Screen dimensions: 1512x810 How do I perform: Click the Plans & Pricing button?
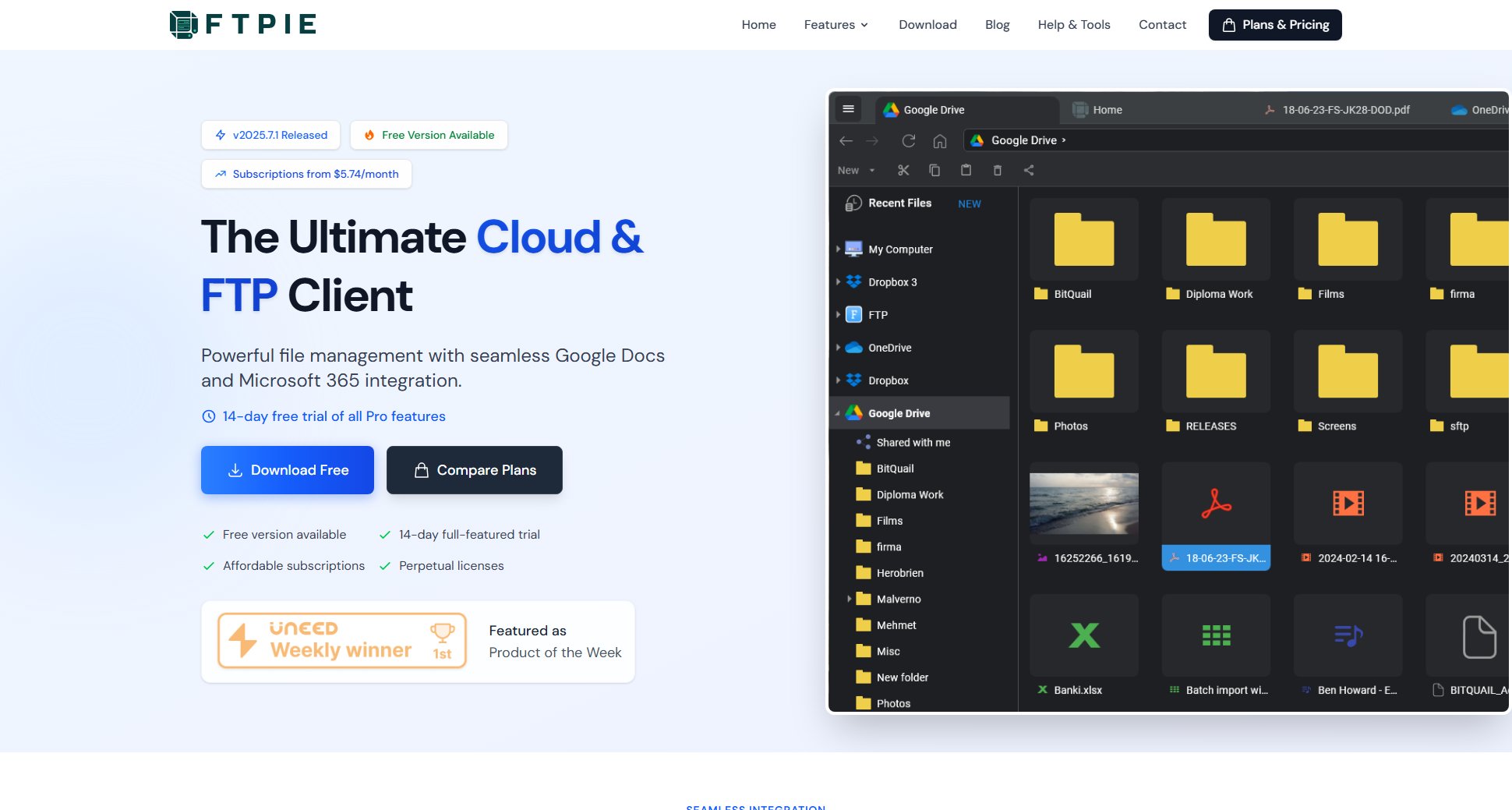coord(1275,25)
